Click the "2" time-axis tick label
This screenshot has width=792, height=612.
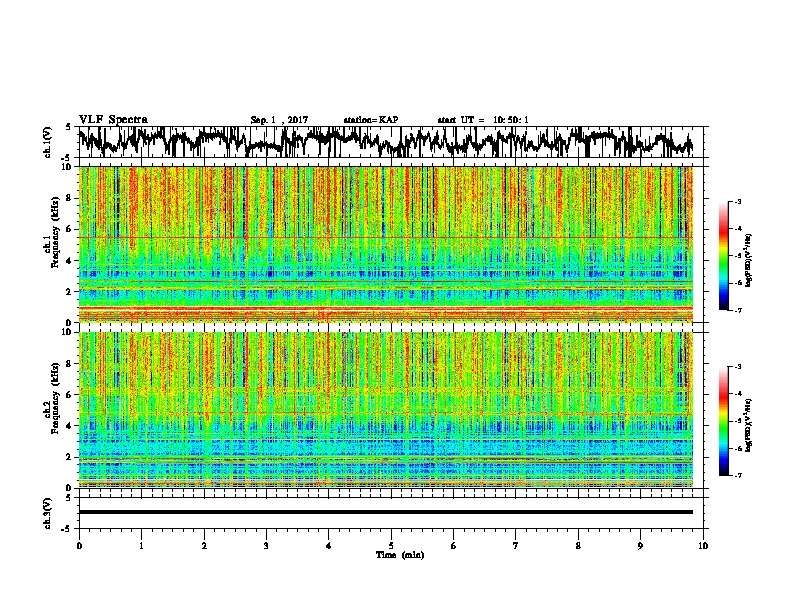point(204,546)
